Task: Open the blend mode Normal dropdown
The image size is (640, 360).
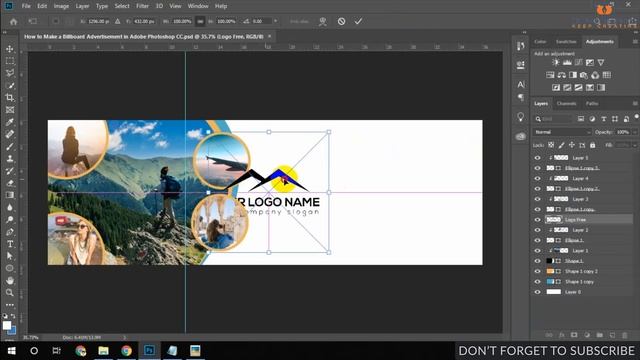Action: tap(562, 132)
